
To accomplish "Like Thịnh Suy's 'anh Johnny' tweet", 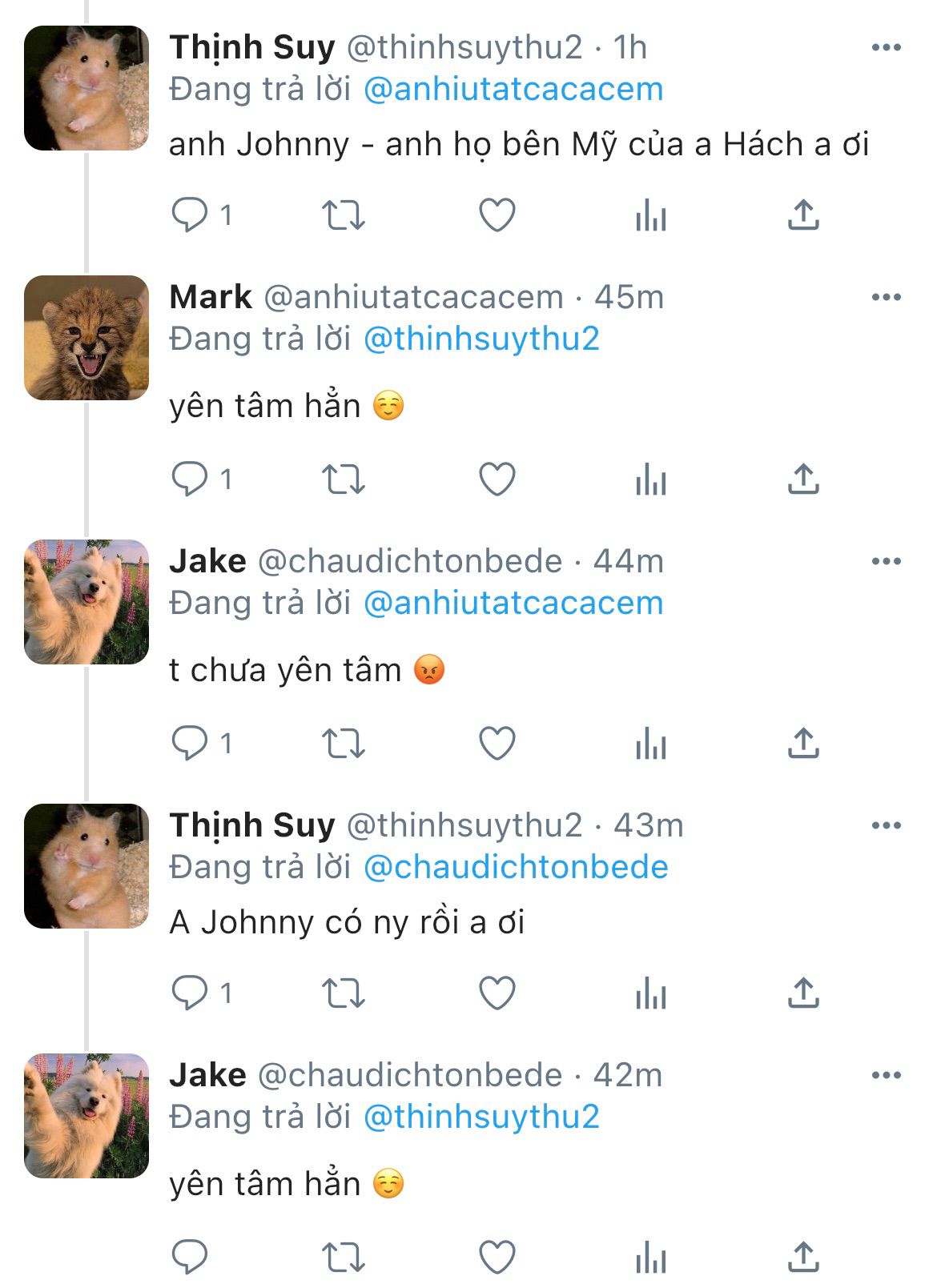I will coord(497,215).
